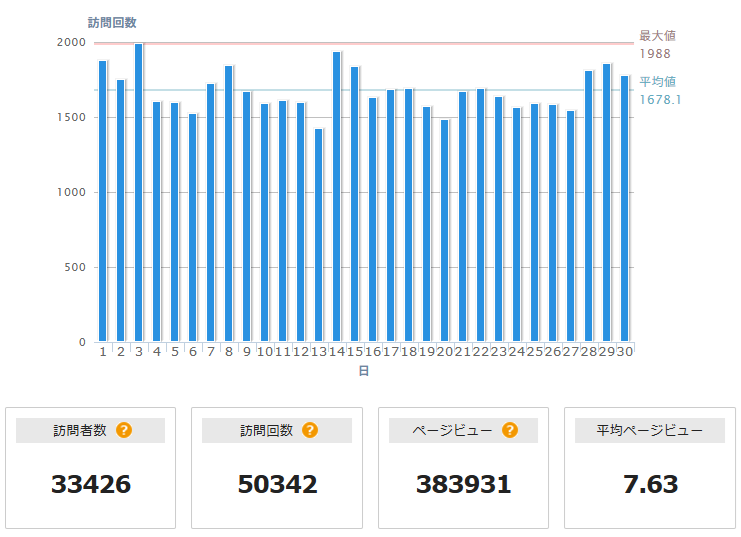Image resolution: width=741 pixels, height=537 pixels.
Task: Select the bar for day 24
Action: [517, 225]
